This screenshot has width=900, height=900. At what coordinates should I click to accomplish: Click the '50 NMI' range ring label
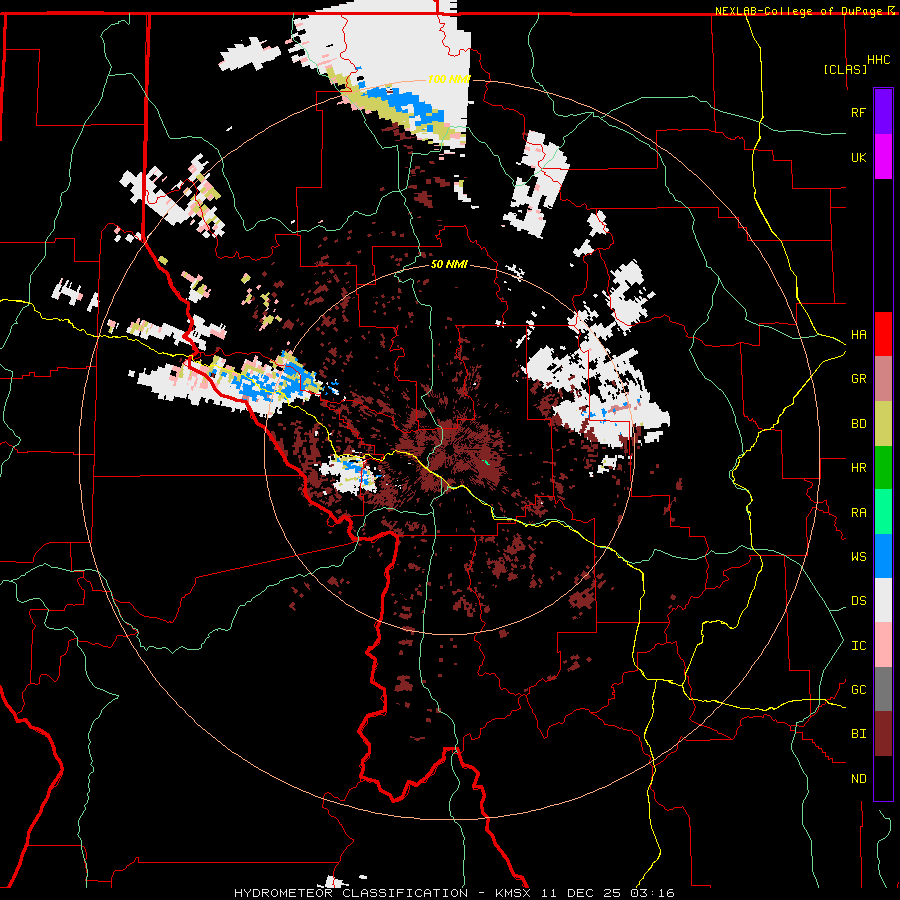(449, 264)
